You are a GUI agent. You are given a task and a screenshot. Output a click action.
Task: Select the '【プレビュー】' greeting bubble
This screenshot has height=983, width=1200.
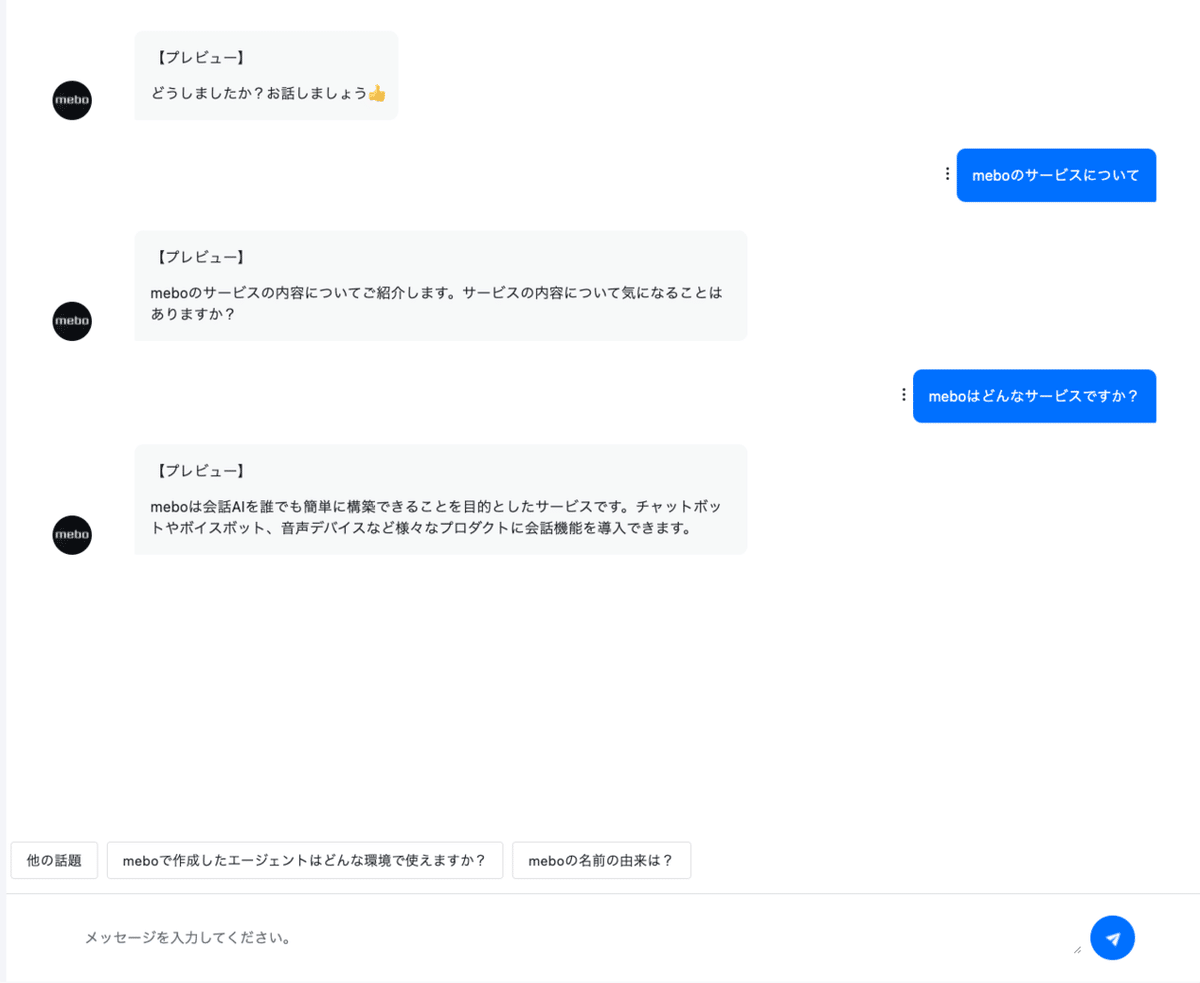265,75
